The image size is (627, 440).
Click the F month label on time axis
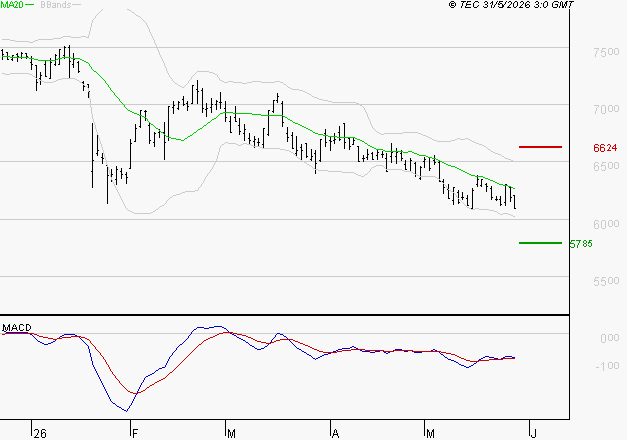(x=135, y=434)
